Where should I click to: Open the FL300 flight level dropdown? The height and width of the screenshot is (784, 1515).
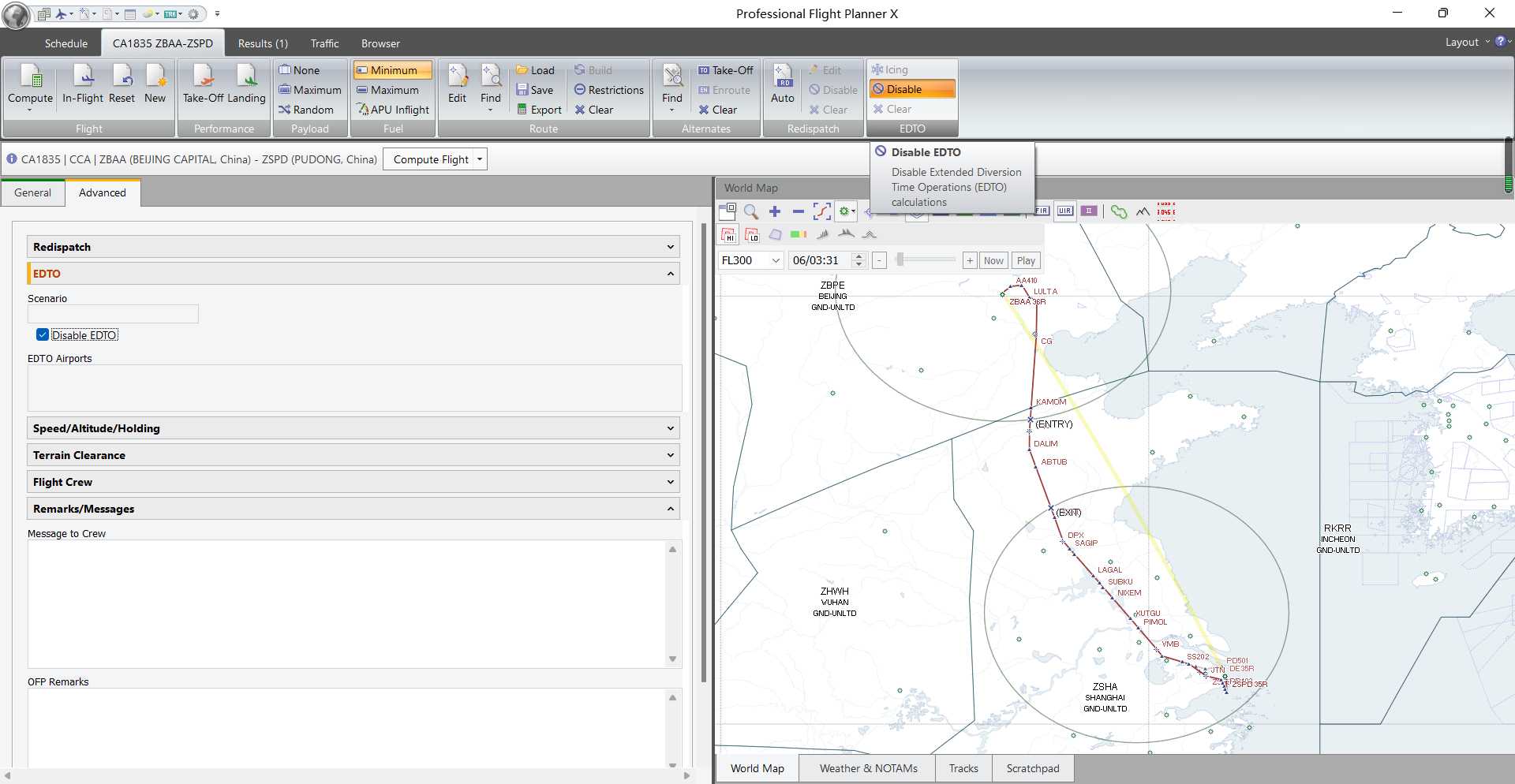[776, 260]
